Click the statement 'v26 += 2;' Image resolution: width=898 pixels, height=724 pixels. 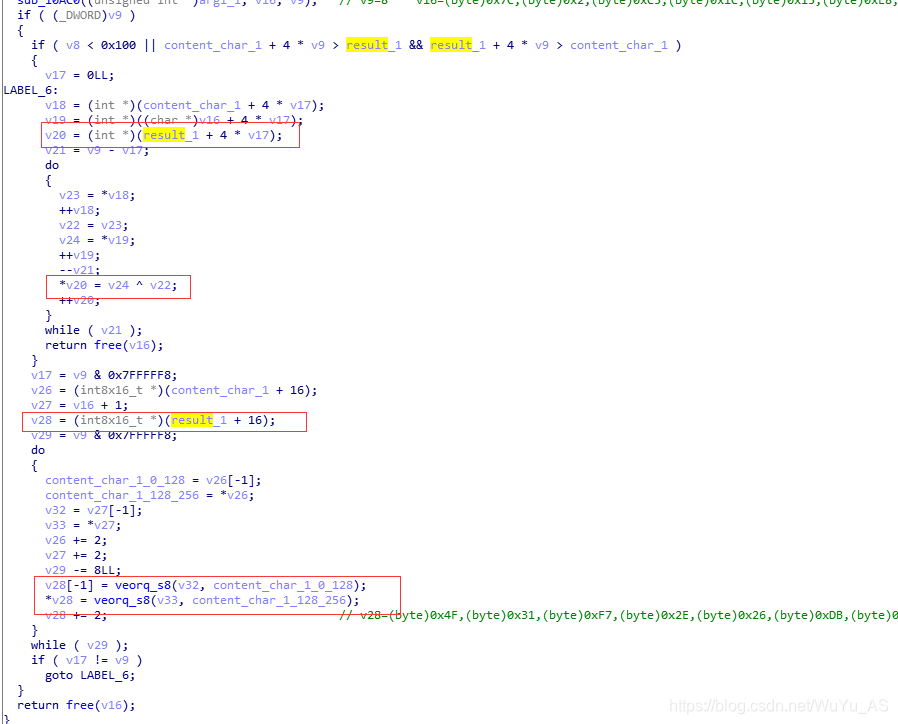click(76, 540)
